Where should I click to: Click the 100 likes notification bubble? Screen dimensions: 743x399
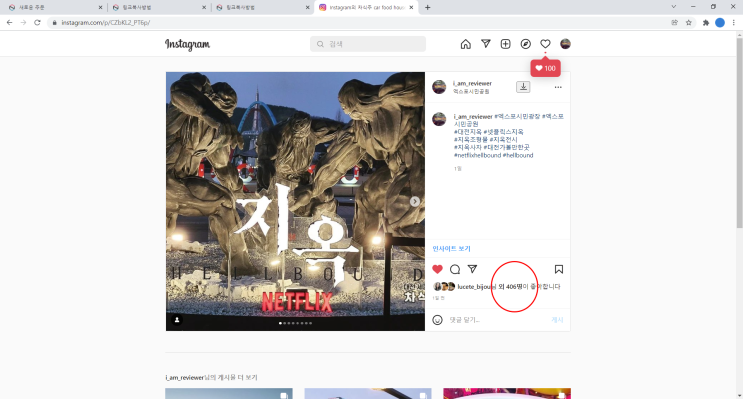click(x=545, y=68)
